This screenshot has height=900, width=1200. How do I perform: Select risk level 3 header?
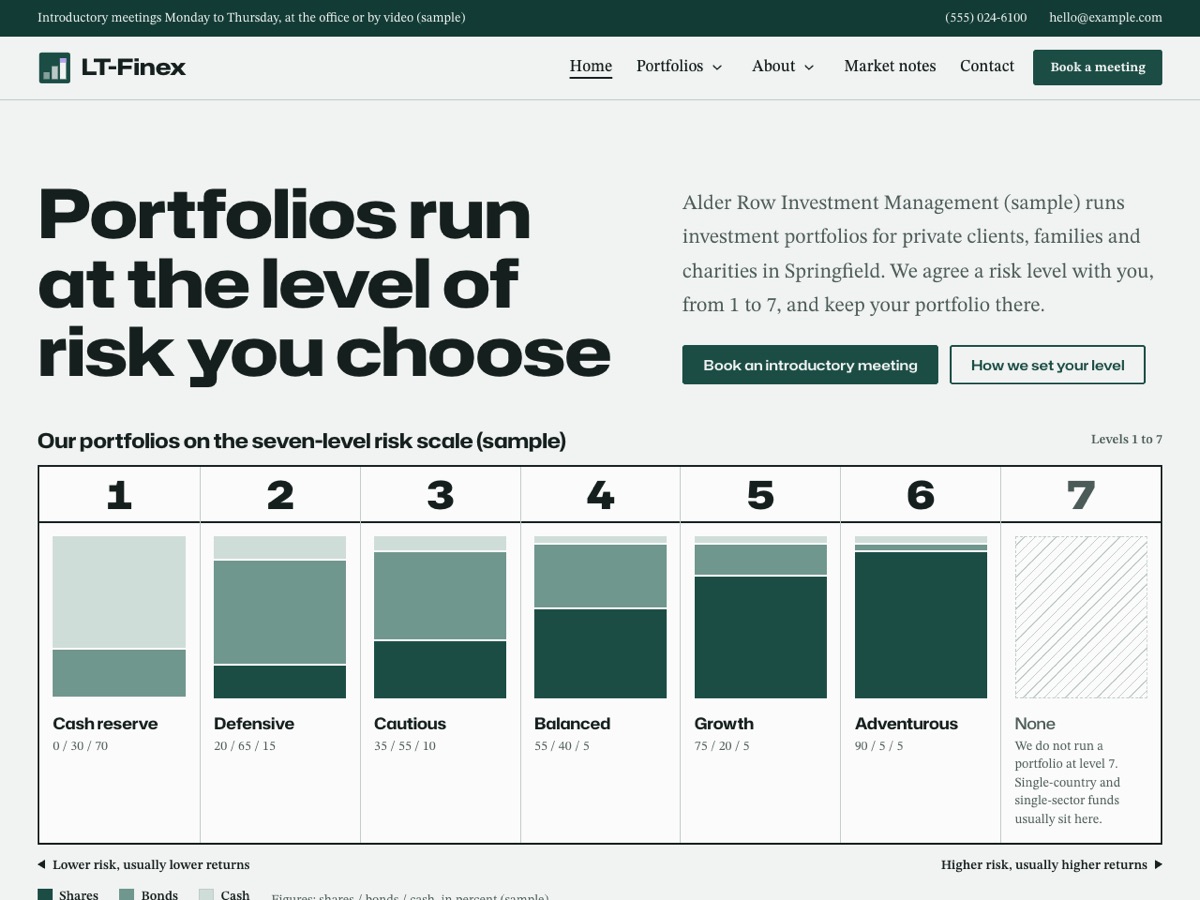tap(440, 494)
